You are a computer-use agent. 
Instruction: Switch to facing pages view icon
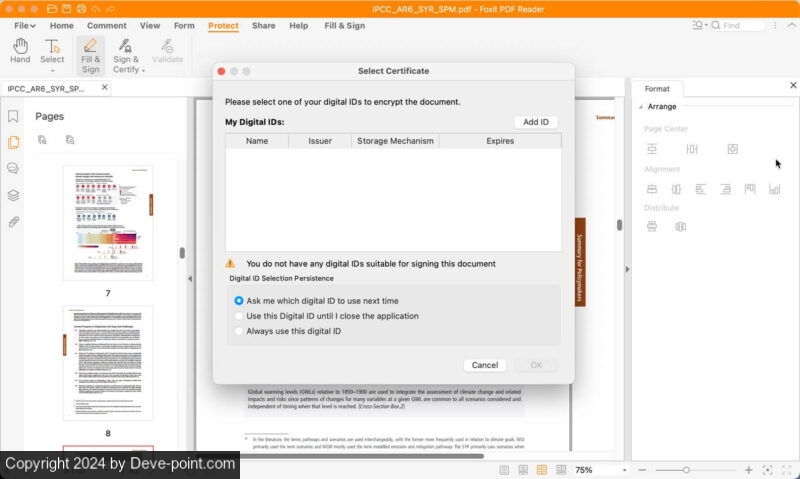point(541,469)
